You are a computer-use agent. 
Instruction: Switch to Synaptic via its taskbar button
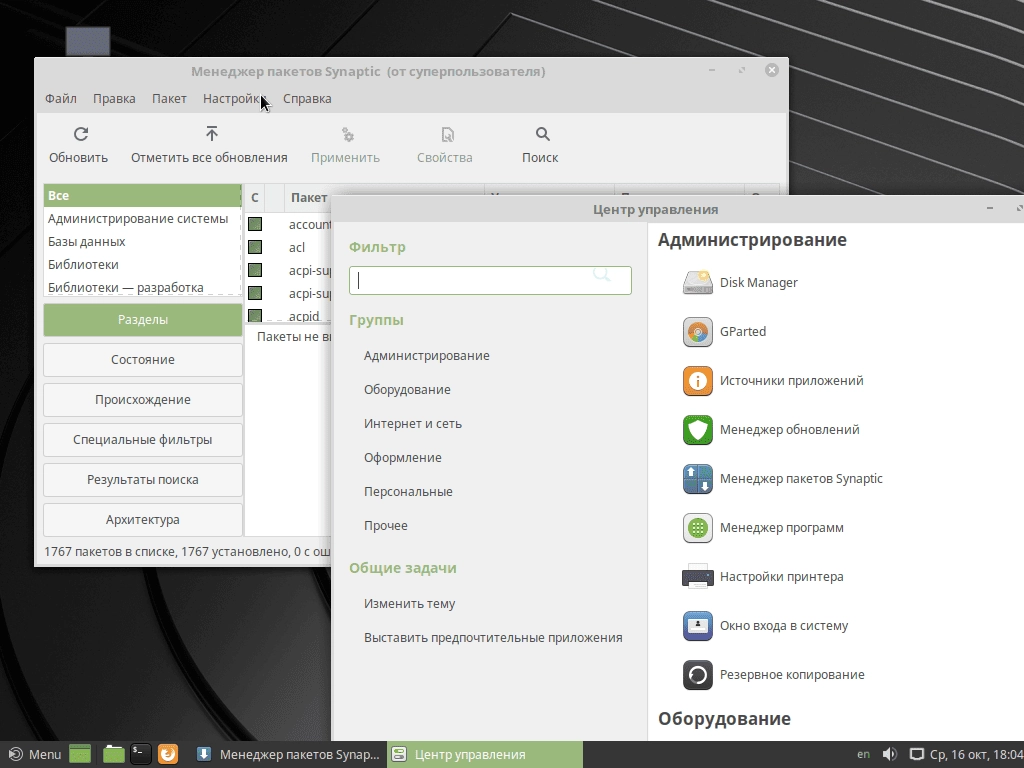point(288,754)
